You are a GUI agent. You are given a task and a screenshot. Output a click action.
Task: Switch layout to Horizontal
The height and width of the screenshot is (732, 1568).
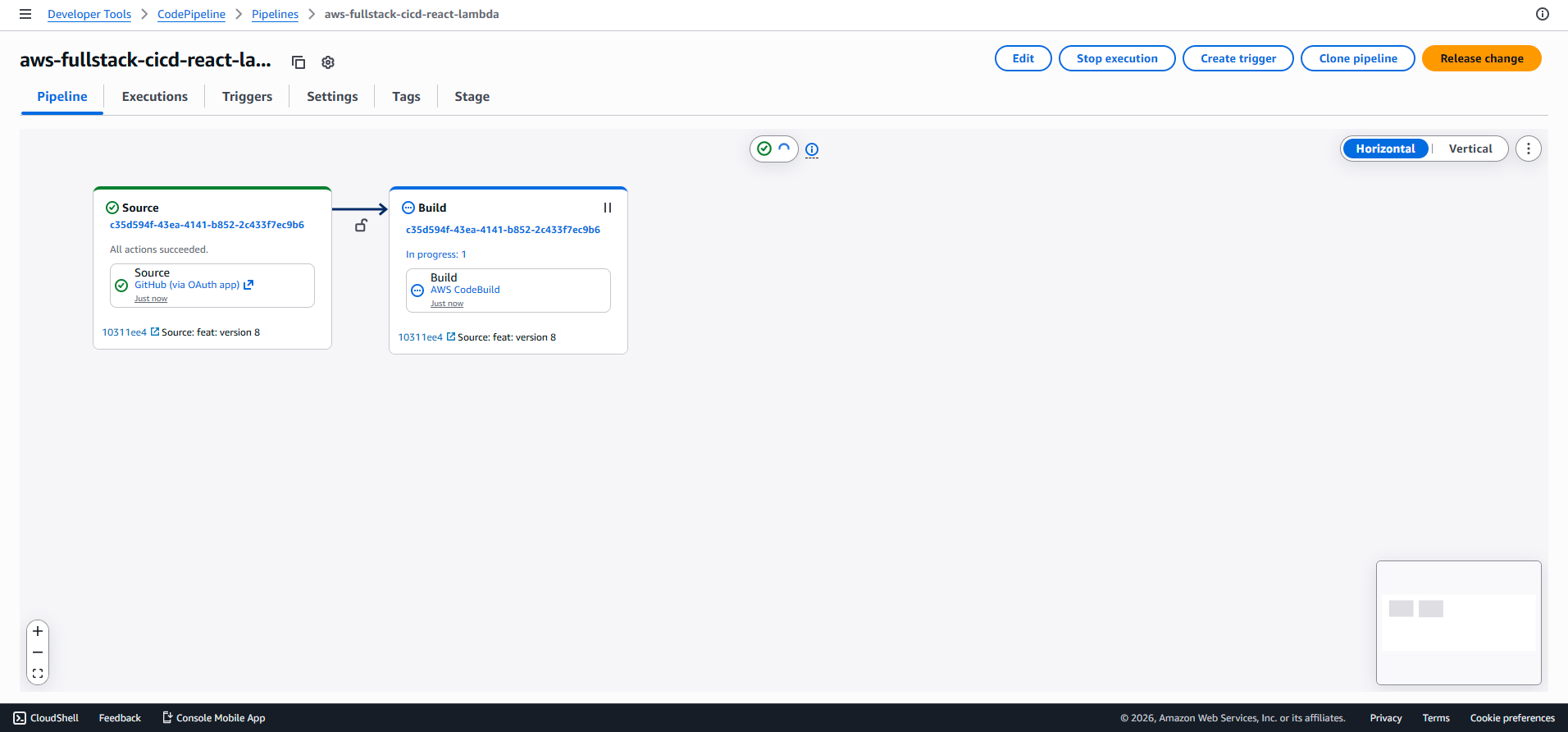click(x=1385, y=149)
